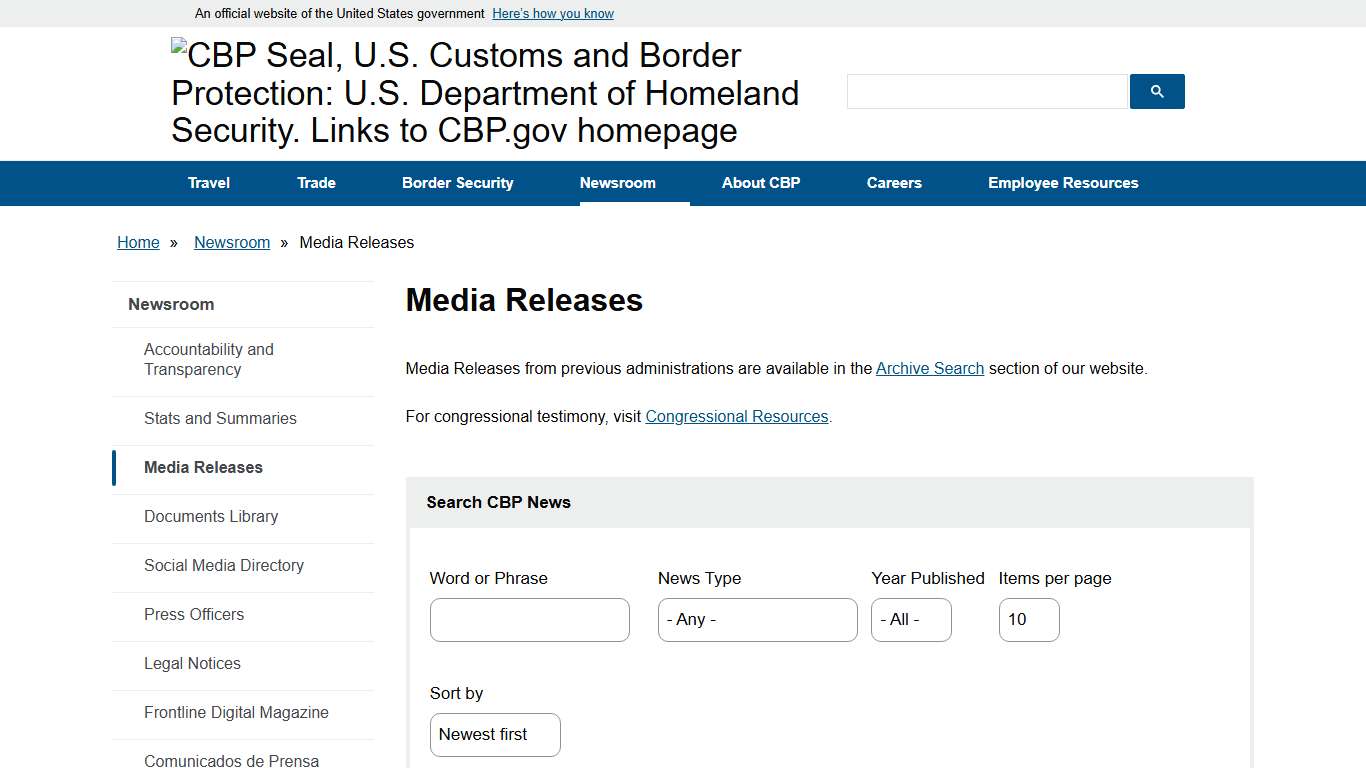Click the CBP seal homepage link image
Image resolution: width=1366 pixels, height=768 pixels.
point(484,92)
